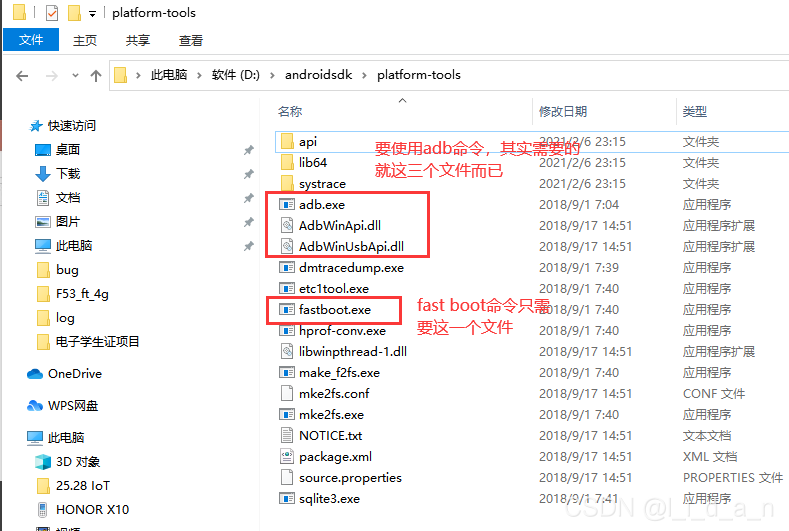The image size is (789, 531).
Task: Select the mke2fs.exe file icon
Action: pos(287,415)
